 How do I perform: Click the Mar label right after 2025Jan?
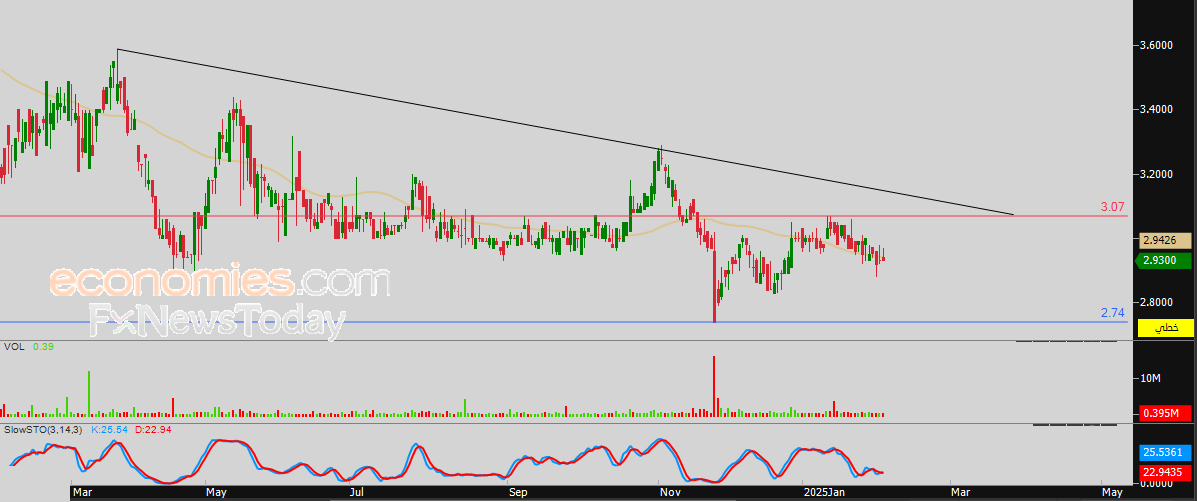coord(958,493)
